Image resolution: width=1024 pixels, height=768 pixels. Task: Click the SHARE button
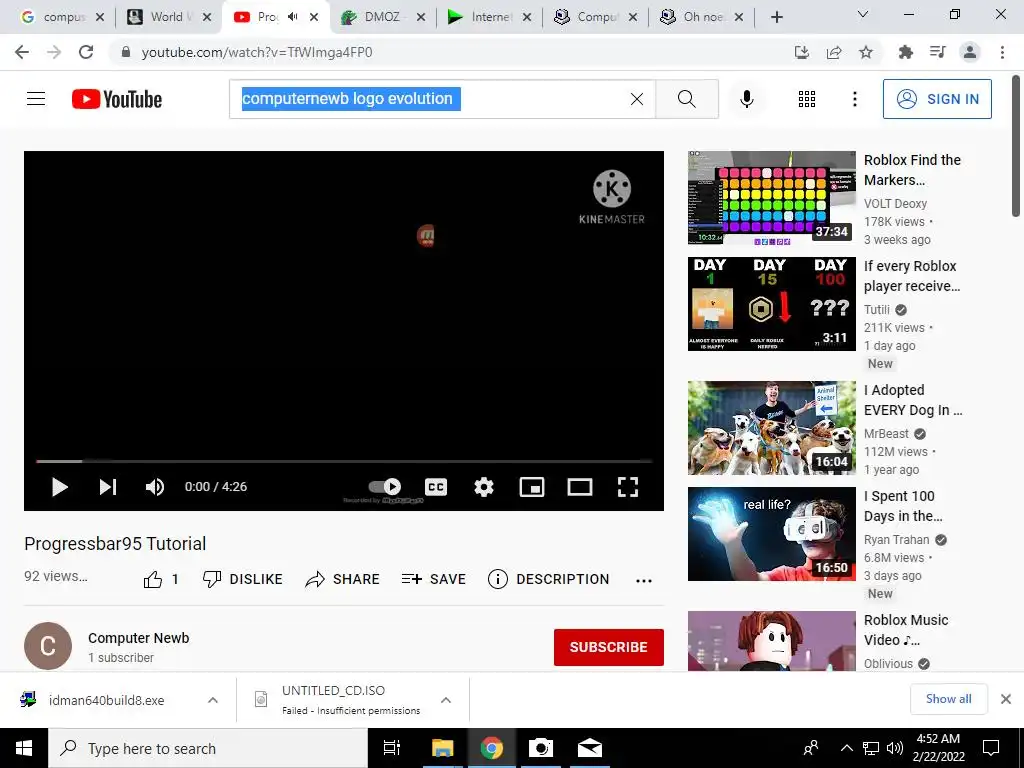pos(342,579)
